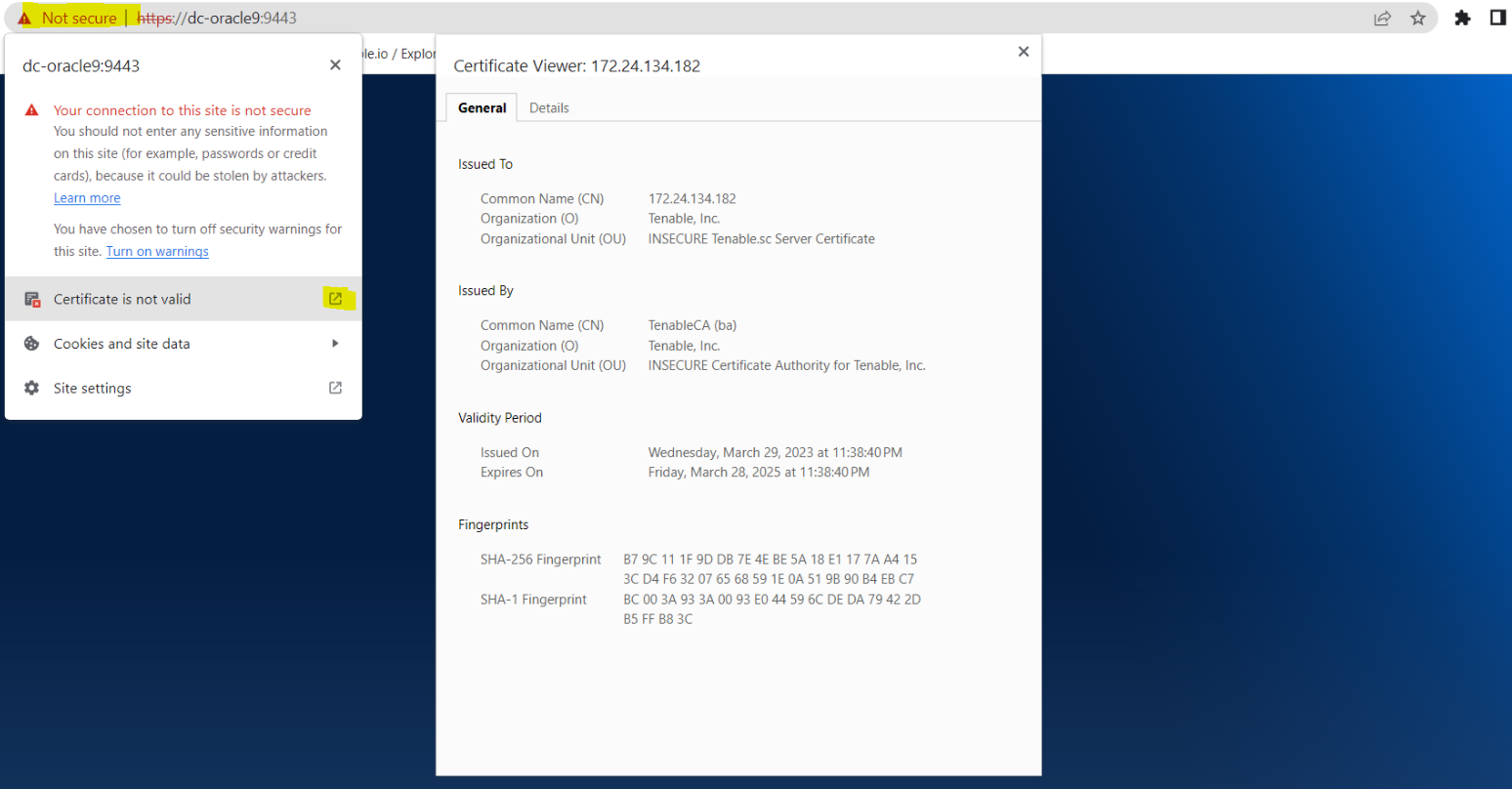Click the gear icon beside Site settings
The width and height of the screenshot is (1512, 789).
(31, 388)
